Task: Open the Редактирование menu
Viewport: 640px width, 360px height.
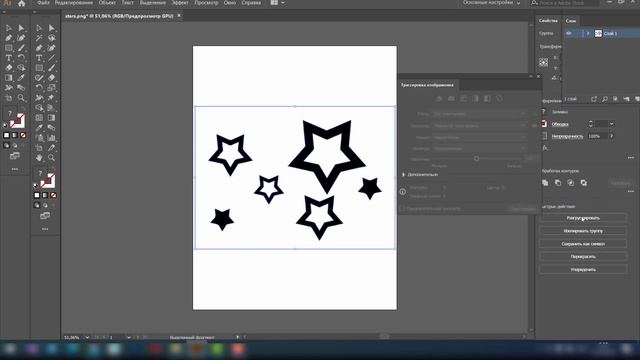Action: click(74, 3)
